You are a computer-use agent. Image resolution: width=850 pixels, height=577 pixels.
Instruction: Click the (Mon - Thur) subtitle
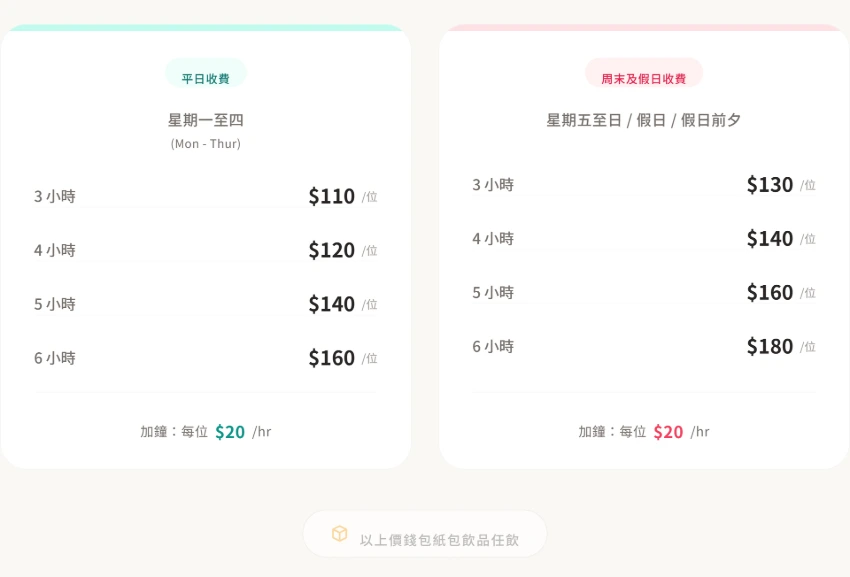coord(205,144)
